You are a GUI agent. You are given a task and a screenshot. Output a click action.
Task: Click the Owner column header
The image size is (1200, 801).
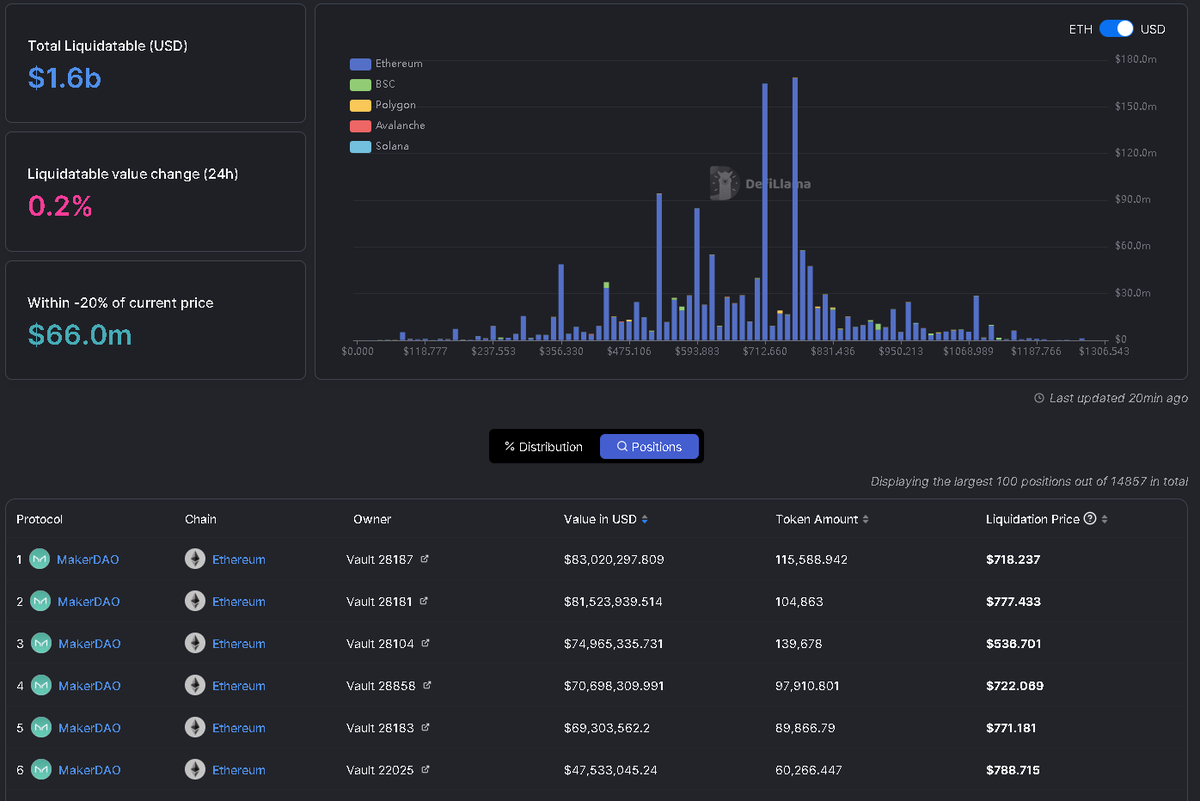(x=372, y=519)
